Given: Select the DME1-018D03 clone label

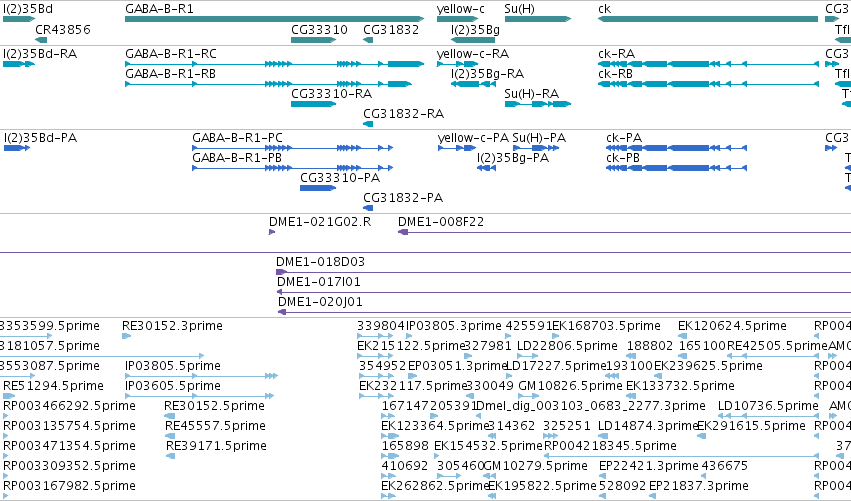Looking at the screenshot, I should point(320,262).
